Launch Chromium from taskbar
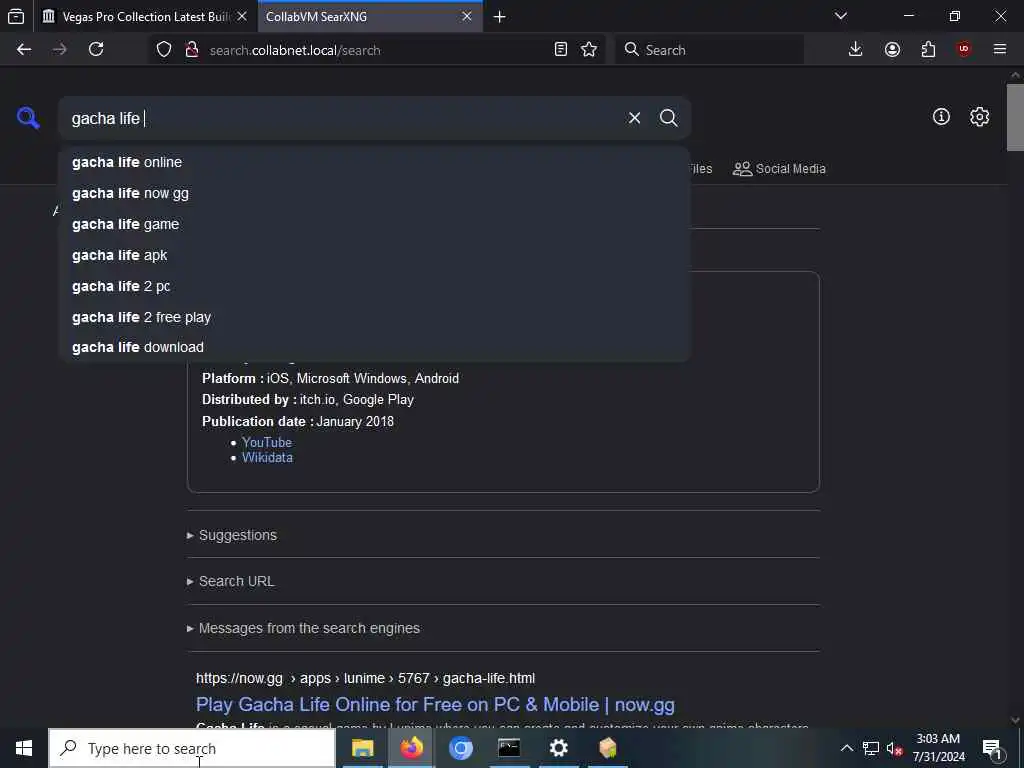Viewport: 1024px width, 768px height. tap(460, 748)
